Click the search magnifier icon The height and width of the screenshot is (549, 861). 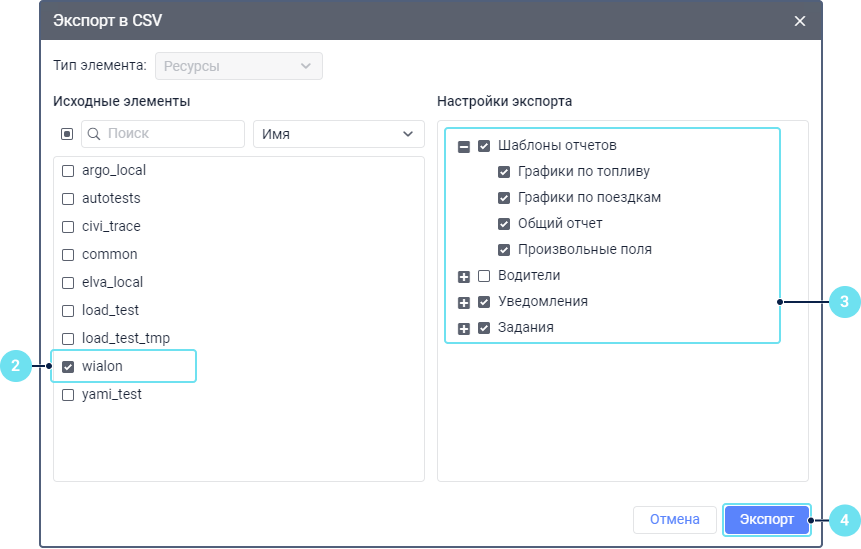point(94,134)
